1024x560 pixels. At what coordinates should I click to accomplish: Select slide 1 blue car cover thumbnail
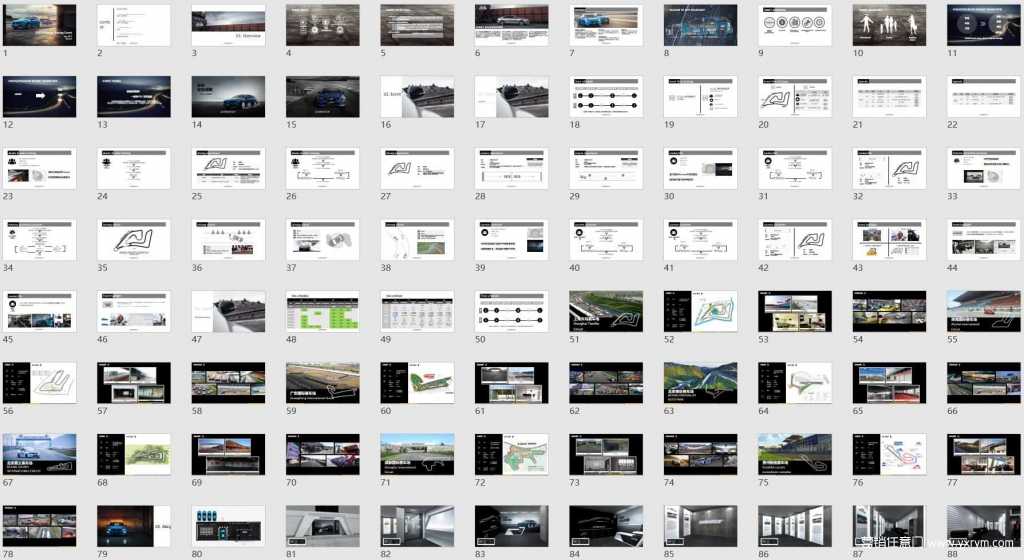(39, 25)
